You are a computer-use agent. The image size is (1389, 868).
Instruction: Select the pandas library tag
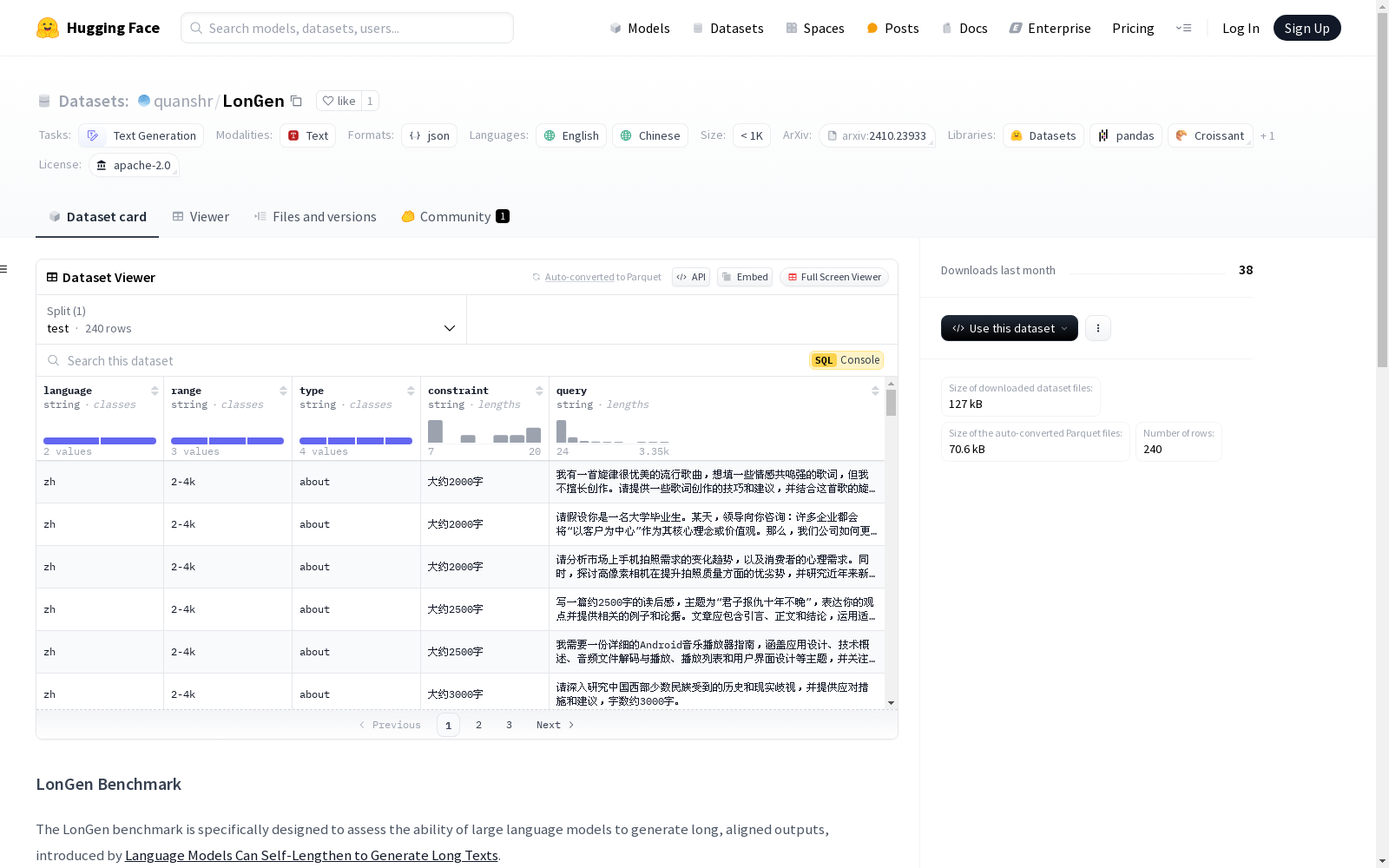pyautogui.click(x=1126, y=135)
